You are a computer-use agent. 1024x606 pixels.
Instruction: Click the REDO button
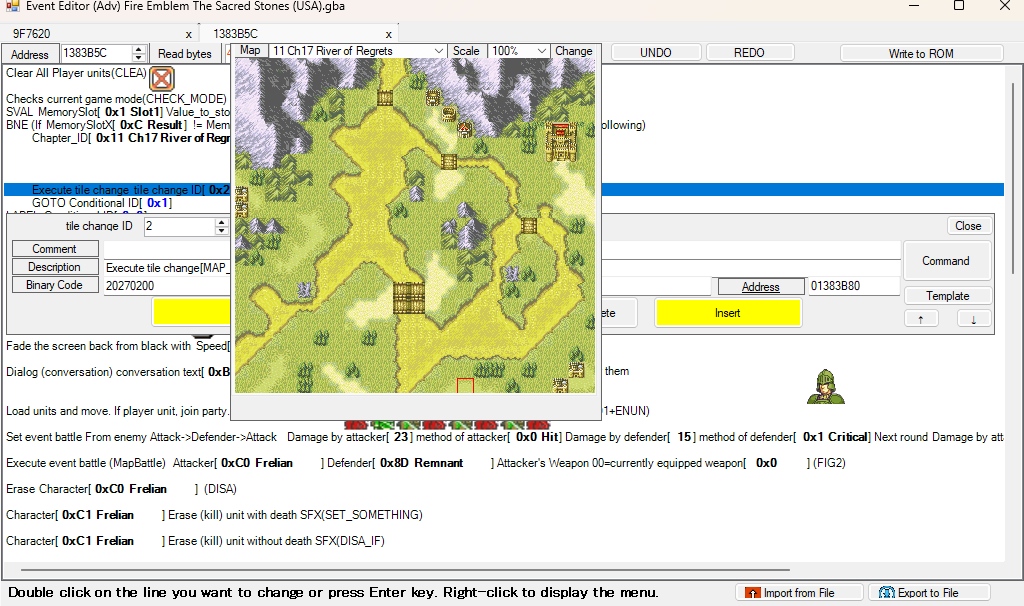(x=749, y=53)
